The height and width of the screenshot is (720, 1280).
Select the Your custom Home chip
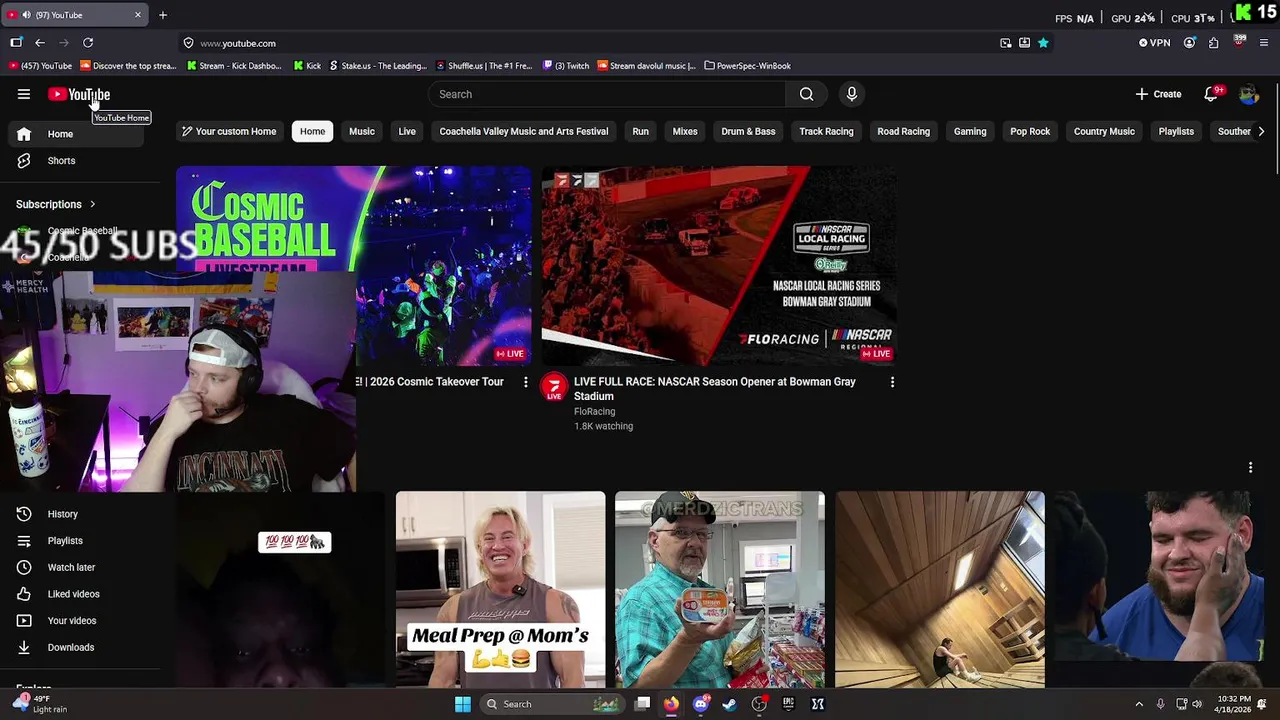[228, 131]
